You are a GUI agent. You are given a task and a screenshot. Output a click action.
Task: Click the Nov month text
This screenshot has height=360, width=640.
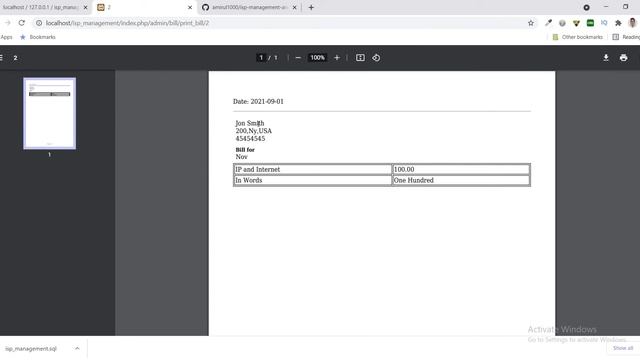pos(242,157)
